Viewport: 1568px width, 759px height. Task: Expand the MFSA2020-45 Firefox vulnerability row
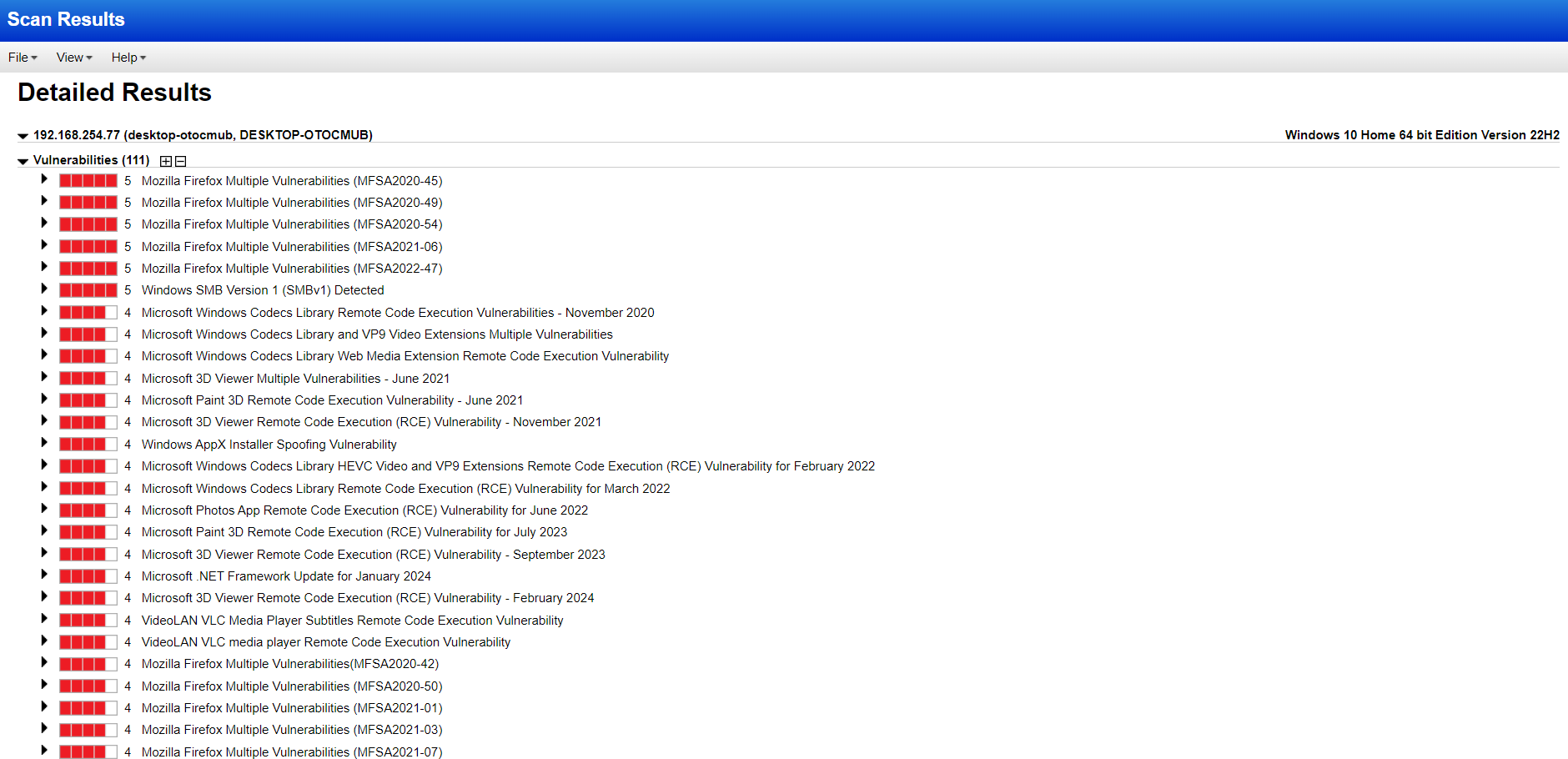pos(44,179)
